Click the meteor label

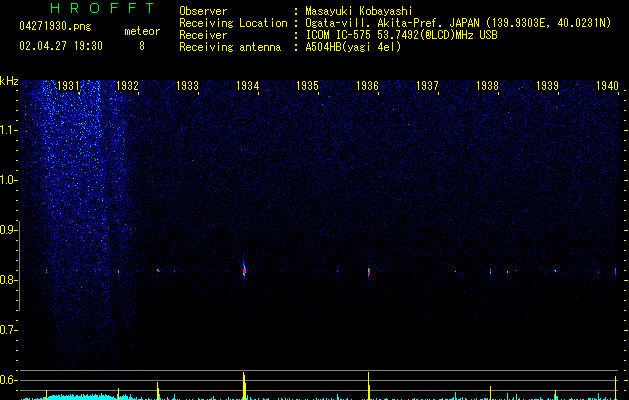click(x=142, y=31)
